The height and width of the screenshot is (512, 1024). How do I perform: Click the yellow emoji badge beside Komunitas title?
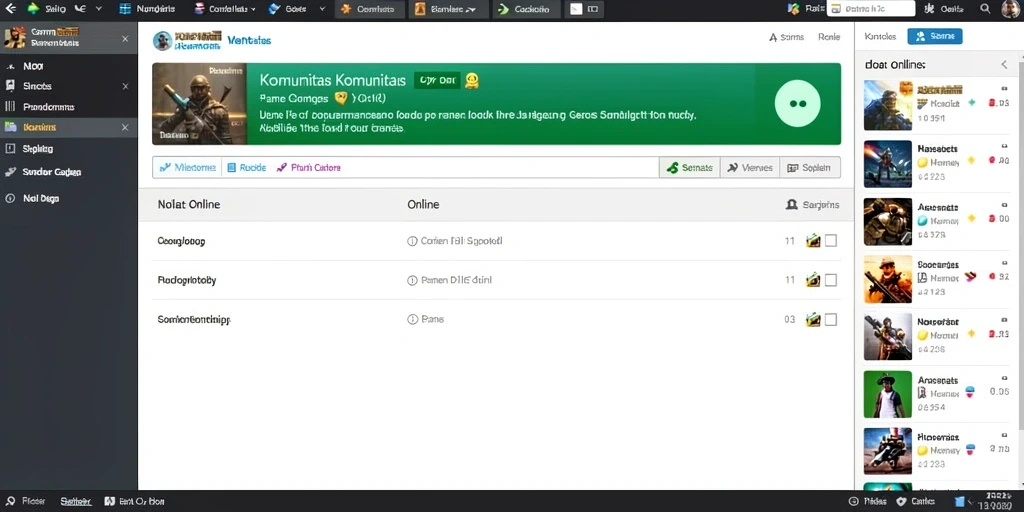click(472, 80)
